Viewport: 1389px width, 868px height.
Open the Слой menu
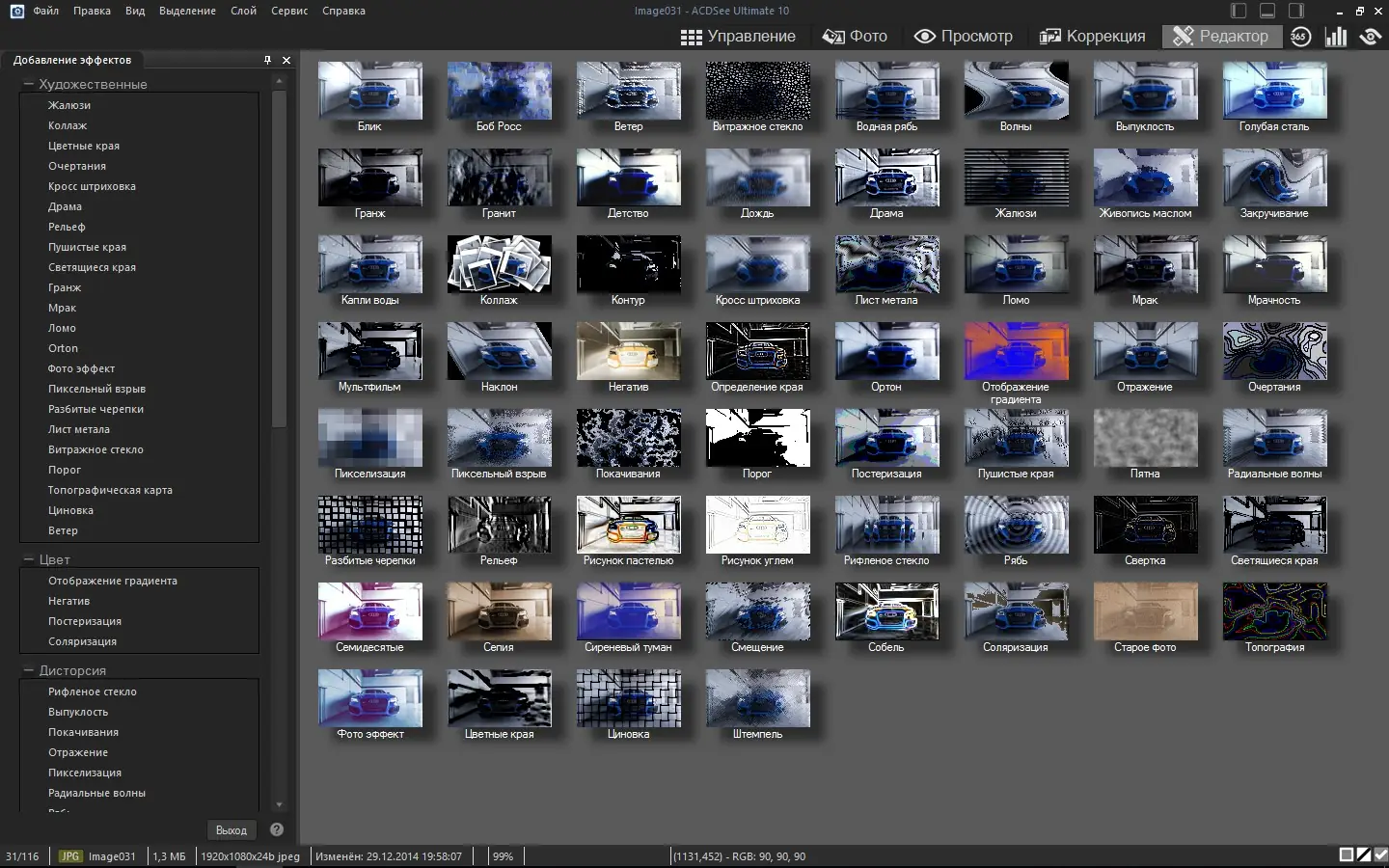coord(243,11)
